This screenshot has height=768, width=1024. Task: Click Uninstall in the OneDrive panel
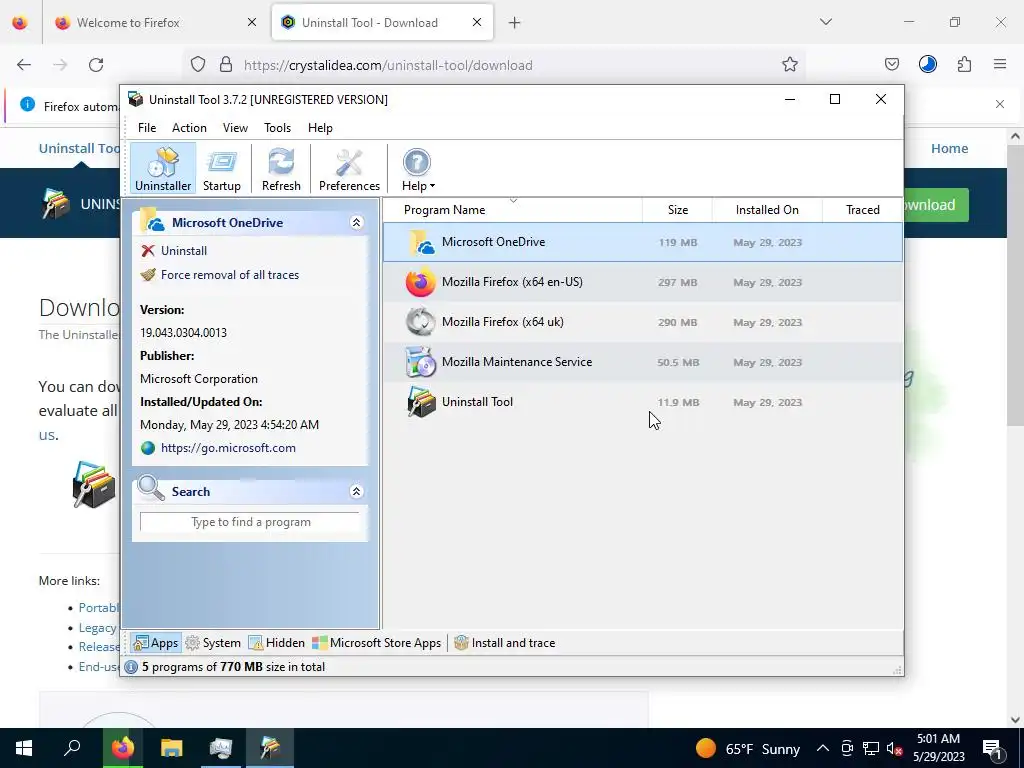point(184,251)
